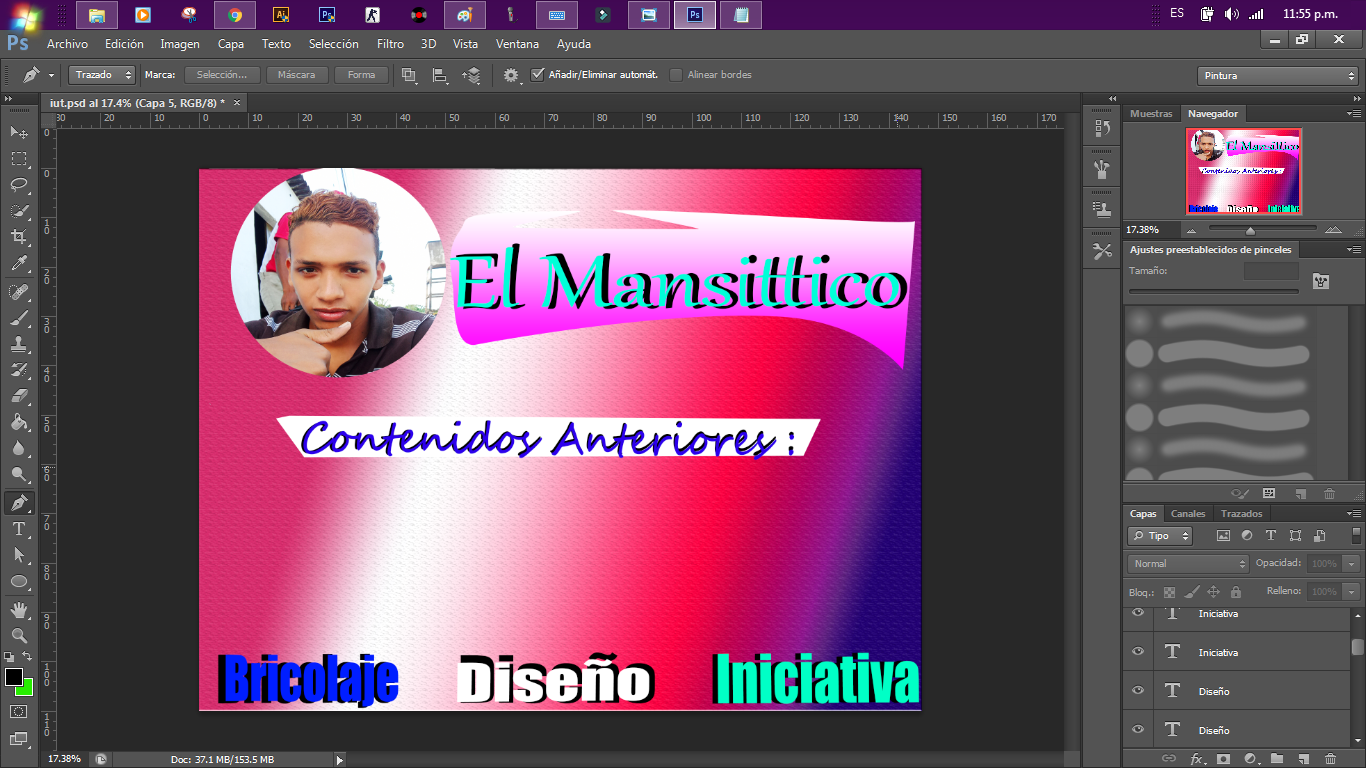Image resolution: width=1366 pixels, height=768 pixels.
Task: Open the path operations dropdown
Action: pyautogui.click(x=408, y=75)
